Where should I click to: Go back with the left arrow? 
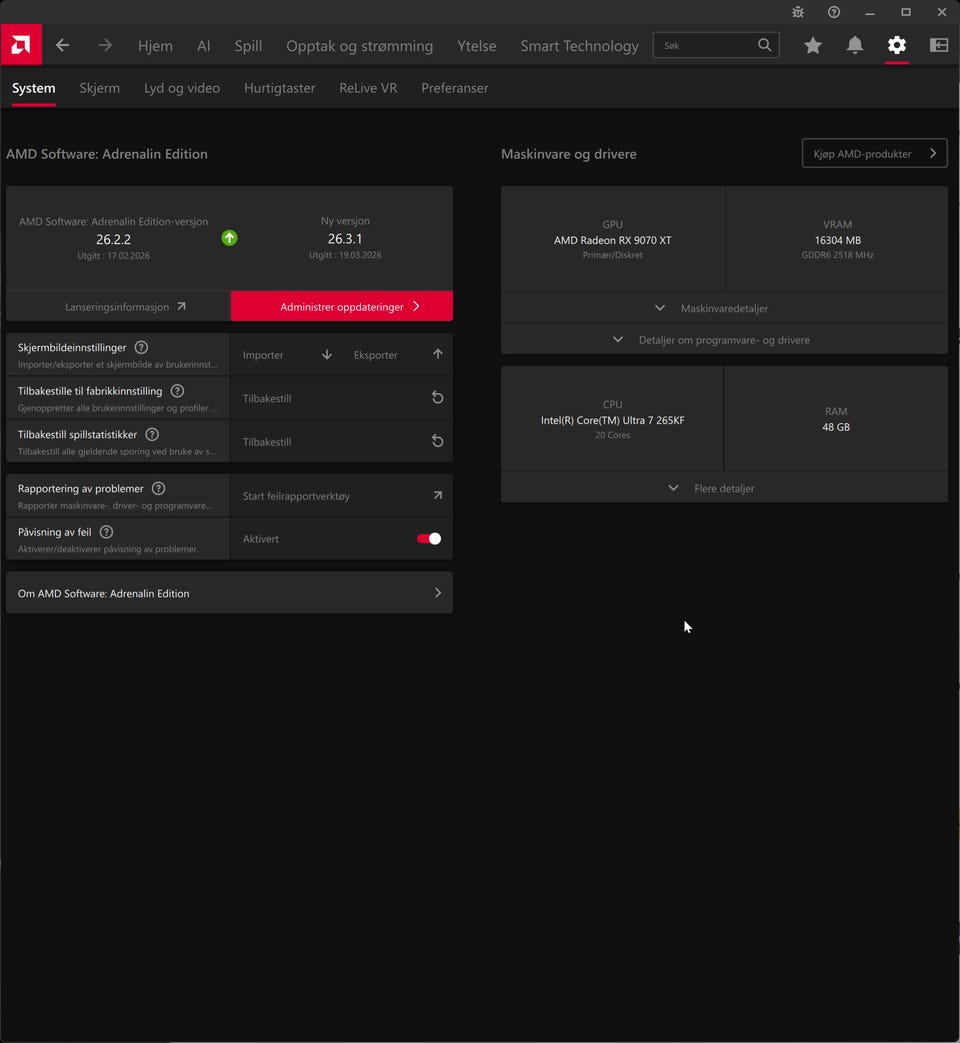coord(63,45)
